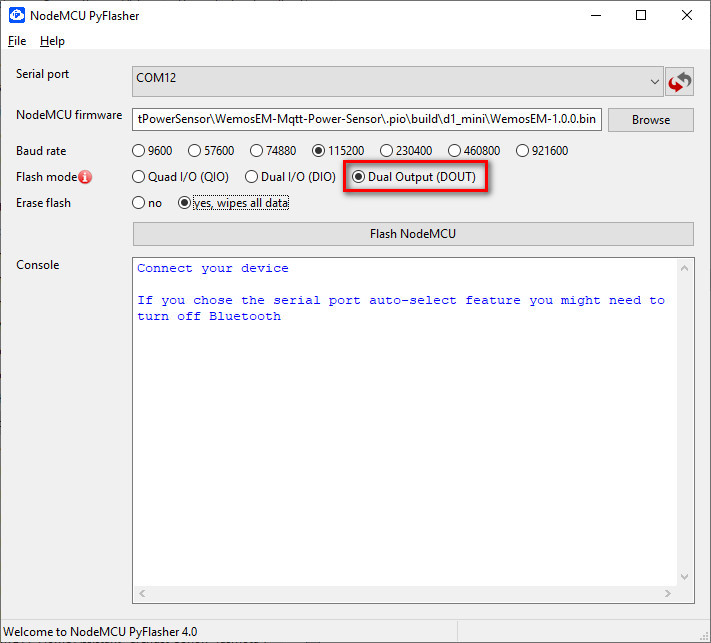Click the 'Baud rate' label
This screenshot has height=643, width=711.
[41, 151]
